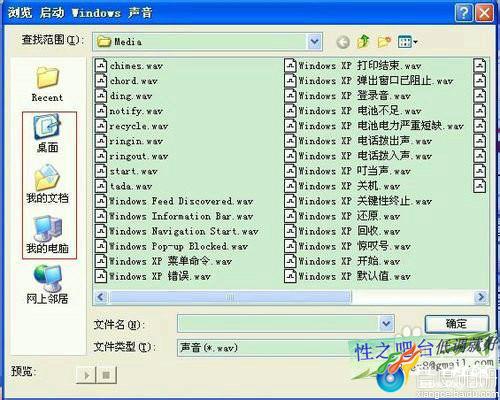Viewport: 500px width, 400px height.
Task: Play the sound preview
Action: 87,375
